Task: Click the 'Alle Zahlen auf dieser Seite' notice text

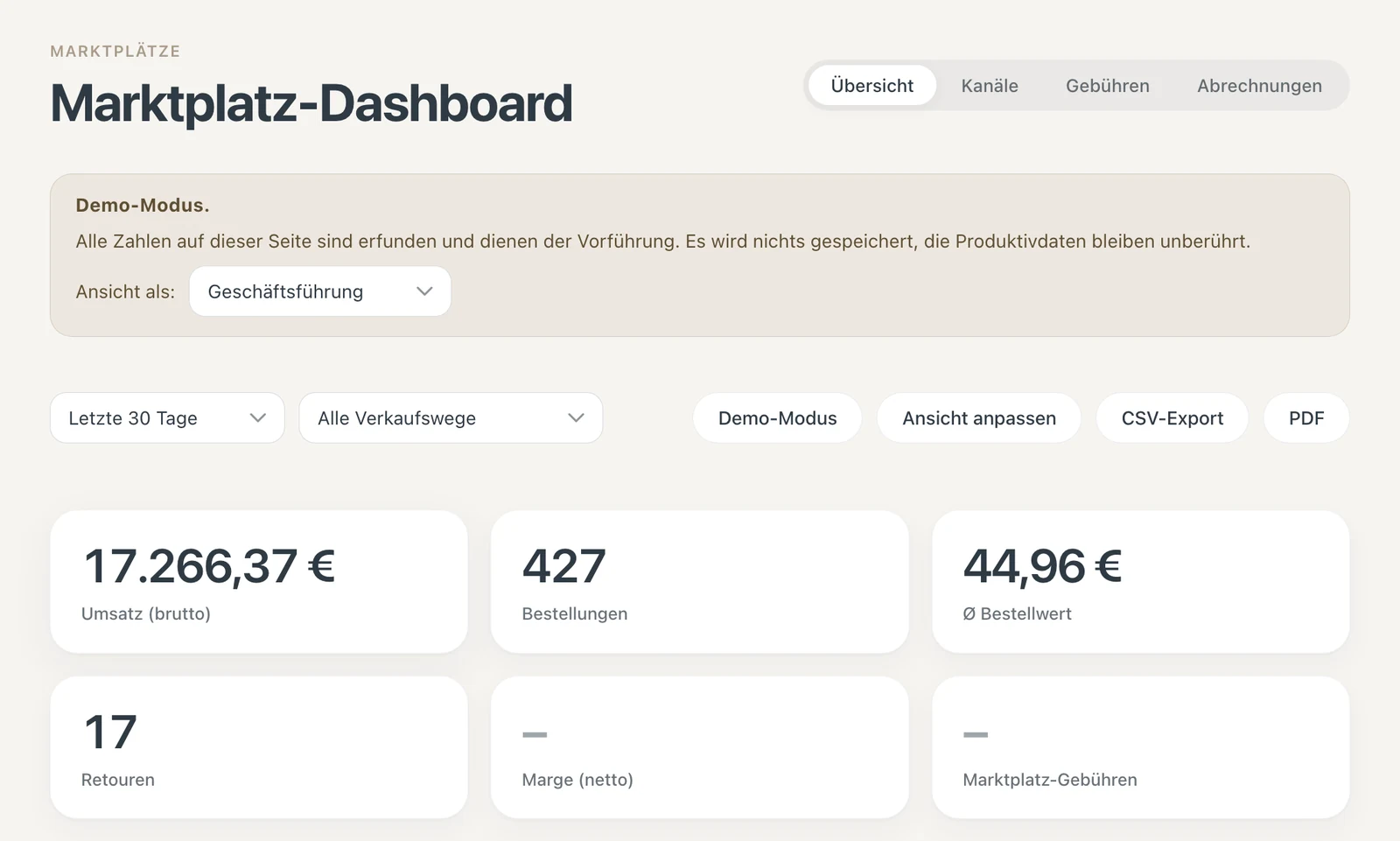Action: coord(662,242)
